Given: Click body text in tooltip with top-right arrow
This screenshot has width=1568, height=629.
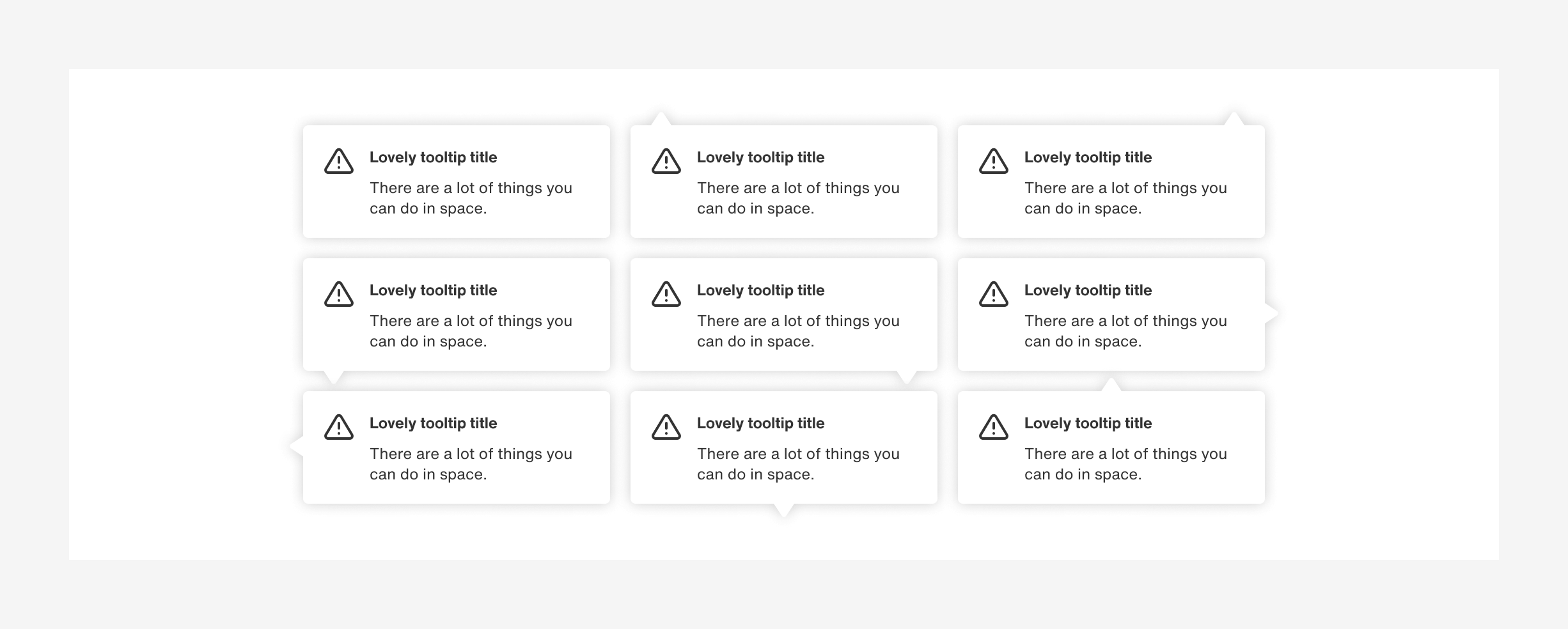Looking at the screenshot, I should coord(1125,198).
